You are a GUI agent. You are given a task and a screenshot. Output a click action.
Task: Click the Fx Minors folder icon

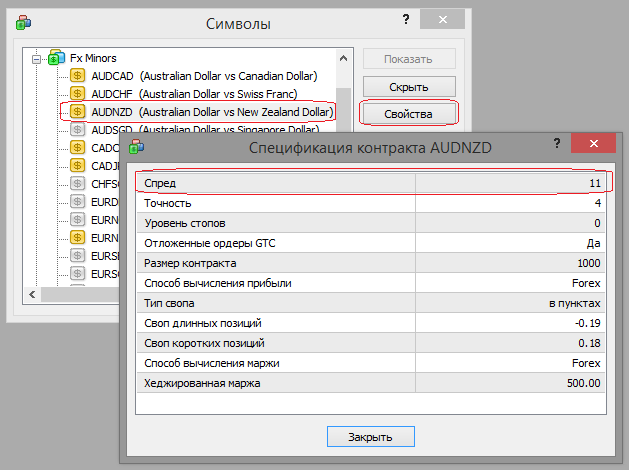[x=56, y=58]
